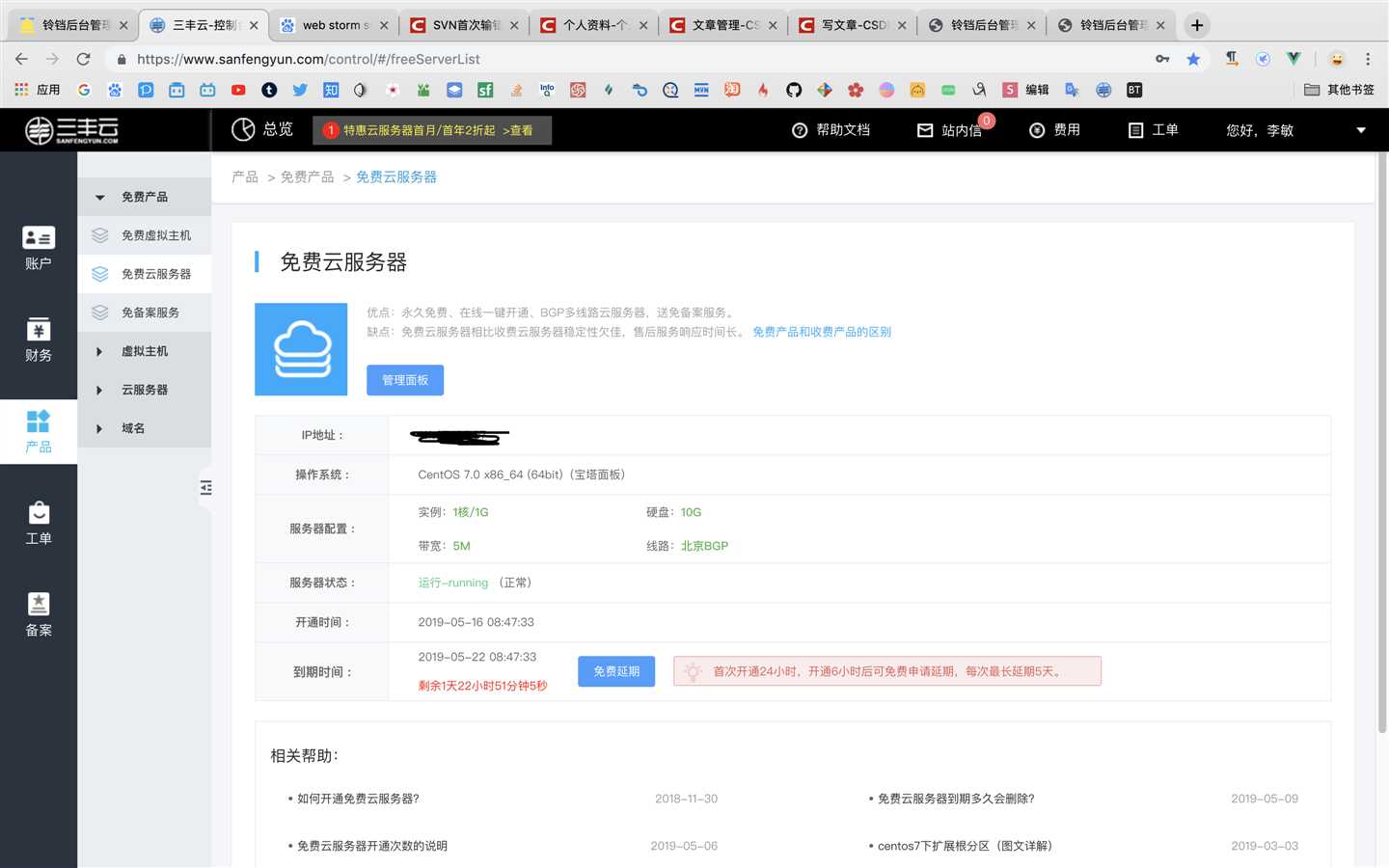Open the 编辑 bookmark
The height and width of the screenshot is (868, 1389).
pos(1025,90)
